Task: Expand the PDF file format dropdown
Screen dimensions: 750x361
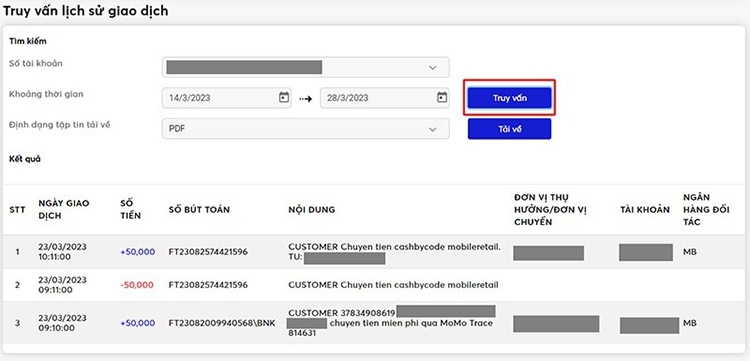Action: point(306,129)
